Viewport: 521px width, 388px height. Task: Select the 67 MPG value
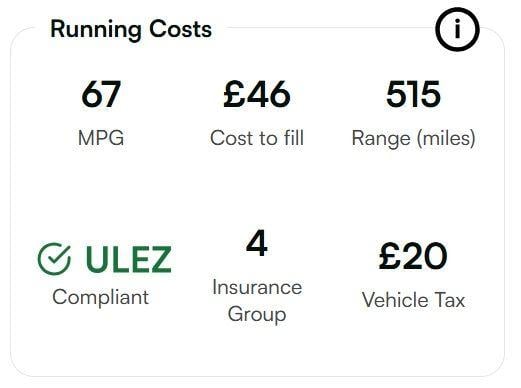point(101,94)
